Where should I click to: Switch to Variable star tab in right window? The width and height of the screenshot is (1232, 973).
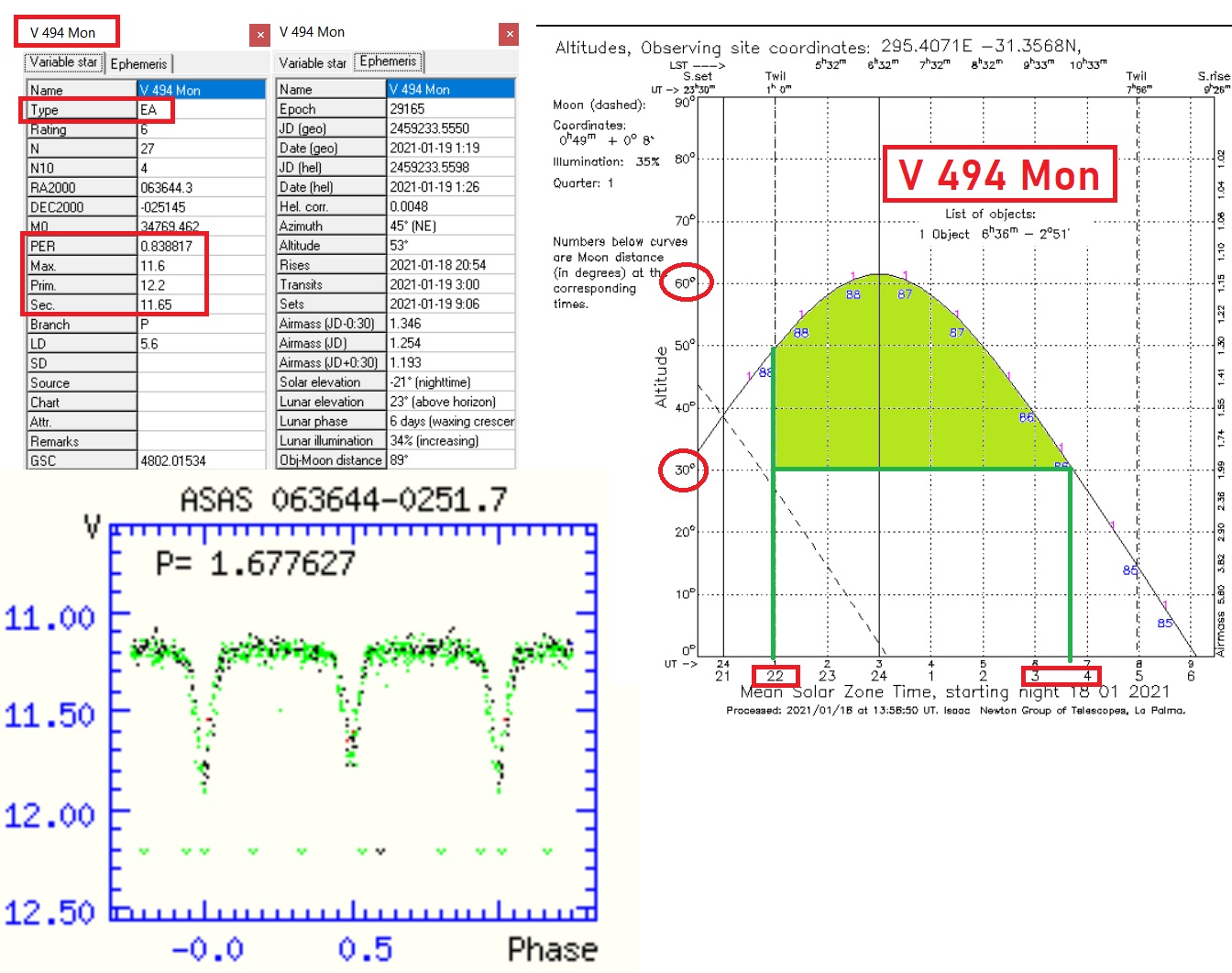tap(313, 63)
